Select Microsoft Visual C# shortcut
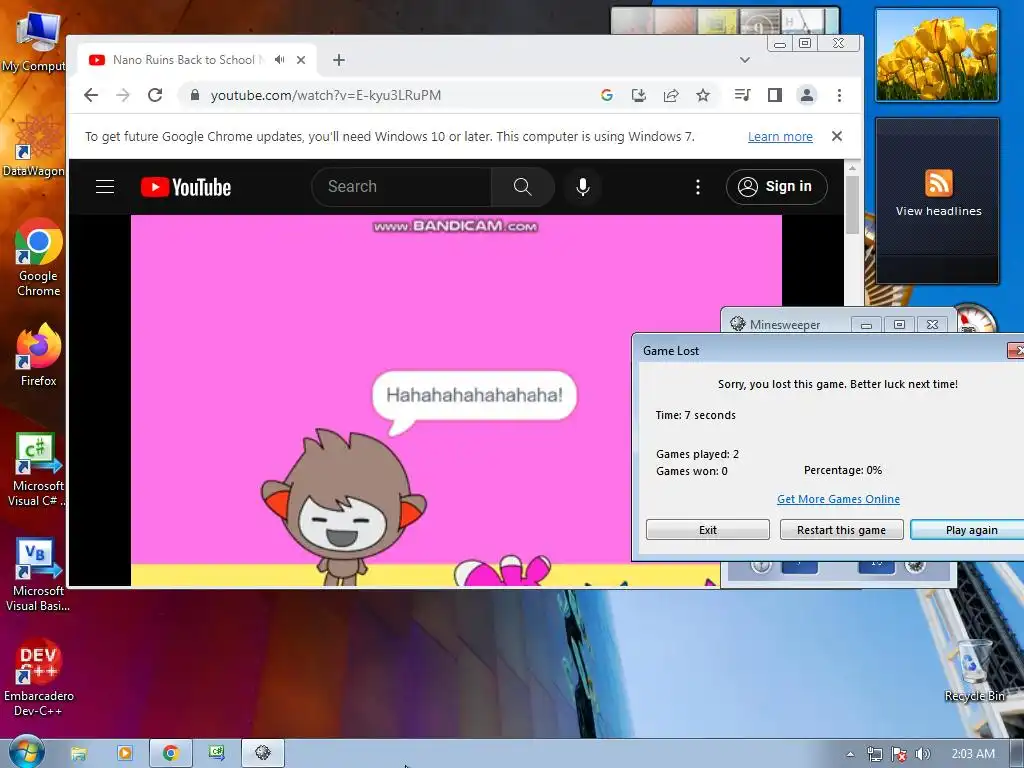 tap(37, 470)
